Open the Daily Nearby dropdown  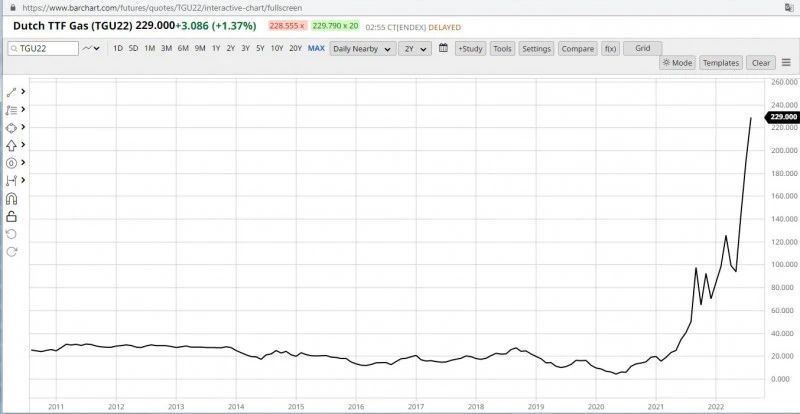coord(361,48)
